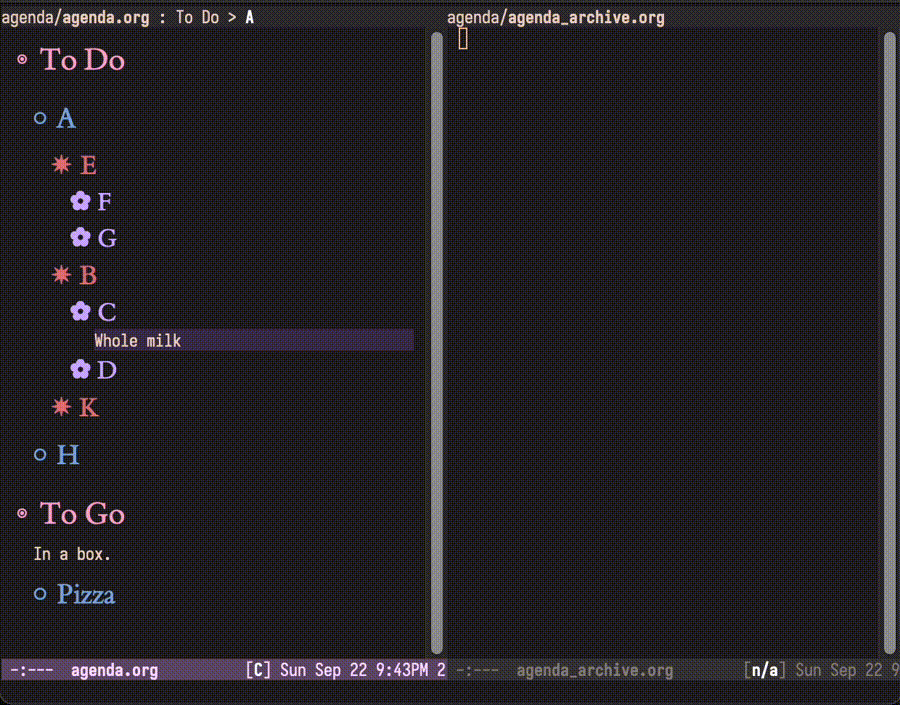
Task: Select the agenda.org buffer name in mode line
Action: (114, 671)
